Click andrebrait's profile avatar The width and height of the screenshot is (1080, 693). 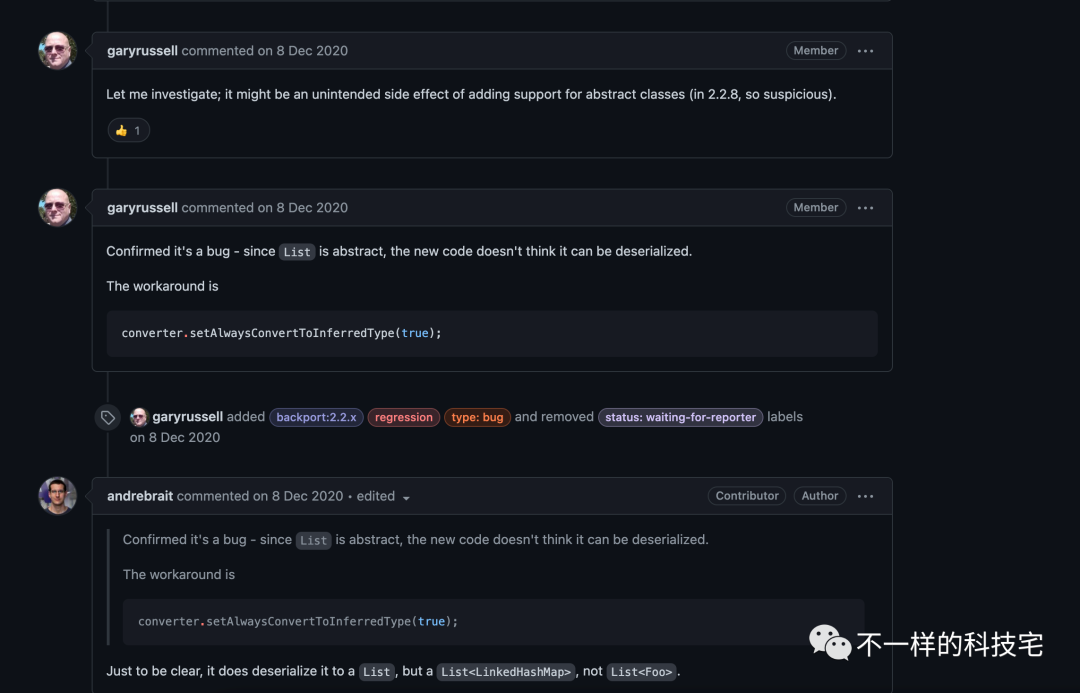[x=58, y=496]
